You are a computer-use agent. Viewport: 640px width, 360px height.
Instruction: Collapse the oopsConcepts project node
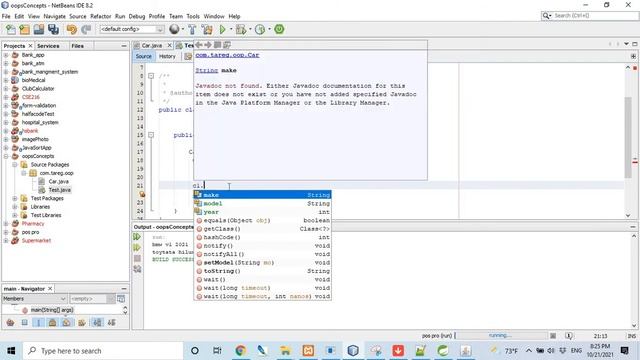6,156
